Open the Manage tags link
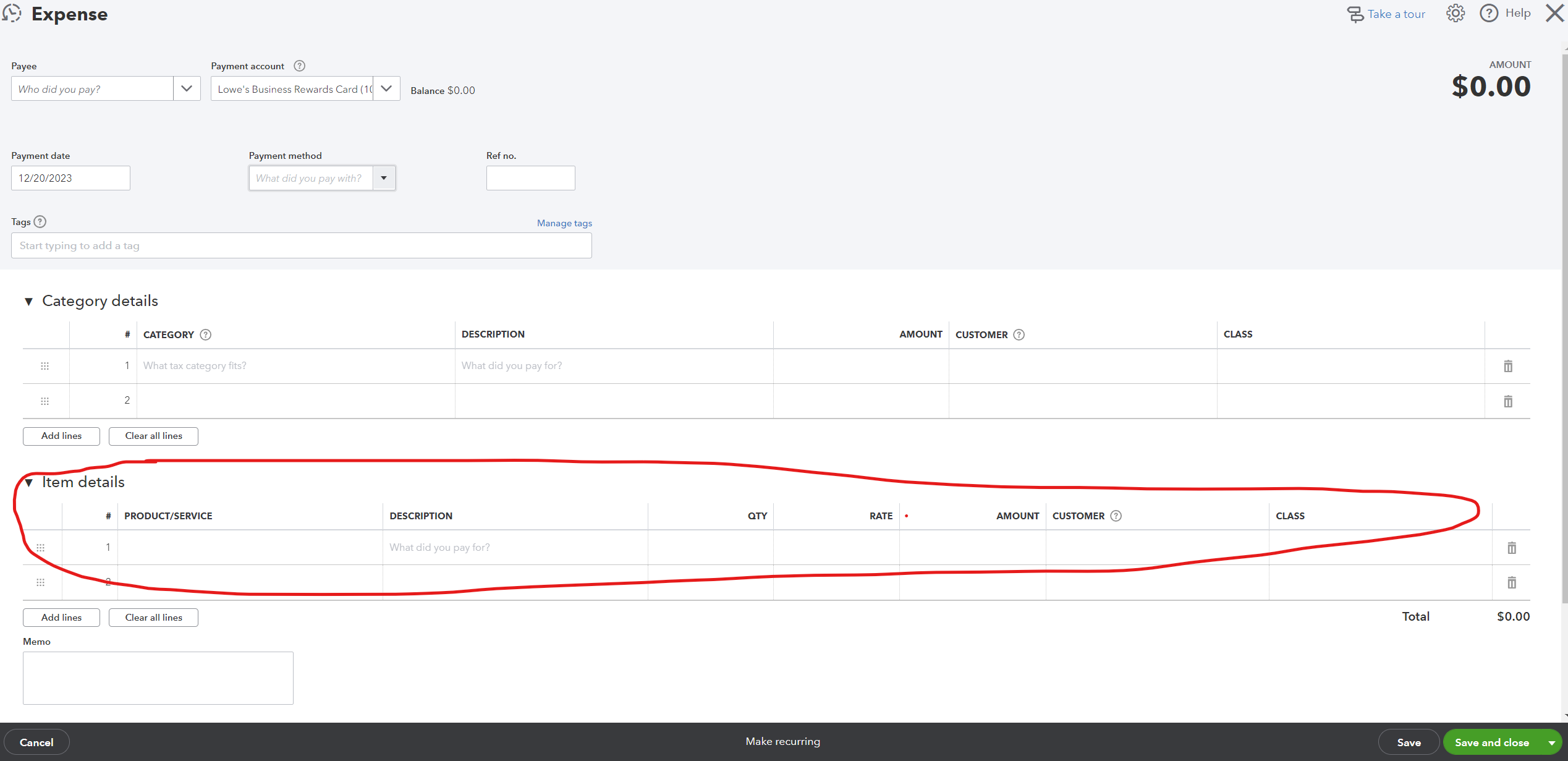Viewport: 1568px width, 761px height. 564,223
